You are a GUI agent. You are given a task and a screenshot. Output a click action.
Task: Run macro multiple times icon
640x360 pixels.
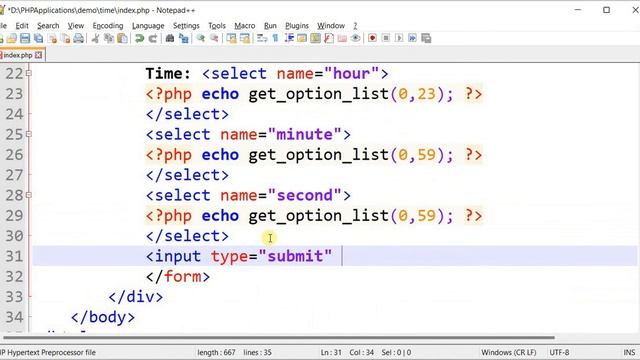click(413, 38)
